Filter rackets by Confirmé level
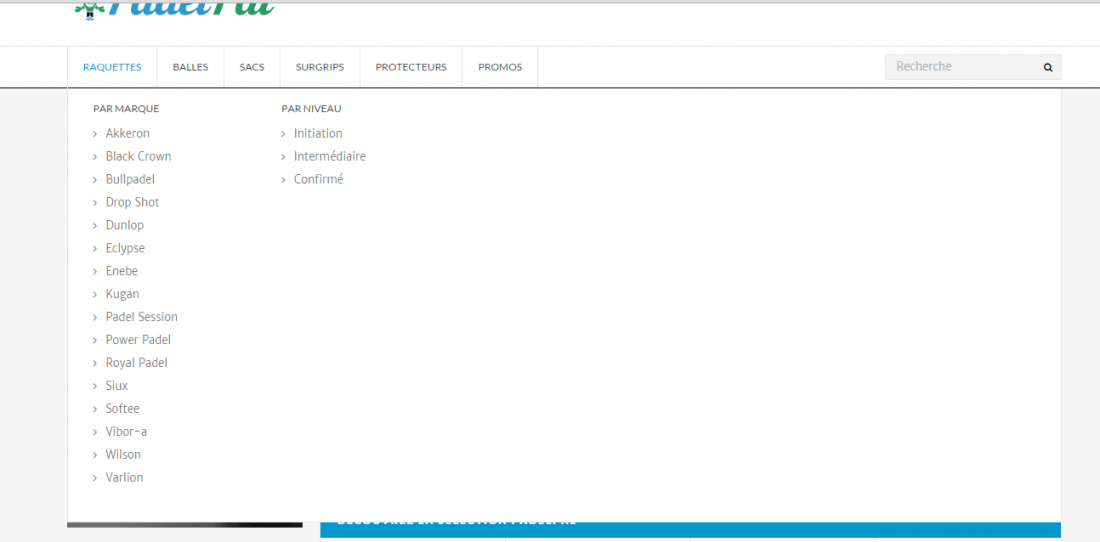This screenshot has height=542, width=1100. [318, 179]
